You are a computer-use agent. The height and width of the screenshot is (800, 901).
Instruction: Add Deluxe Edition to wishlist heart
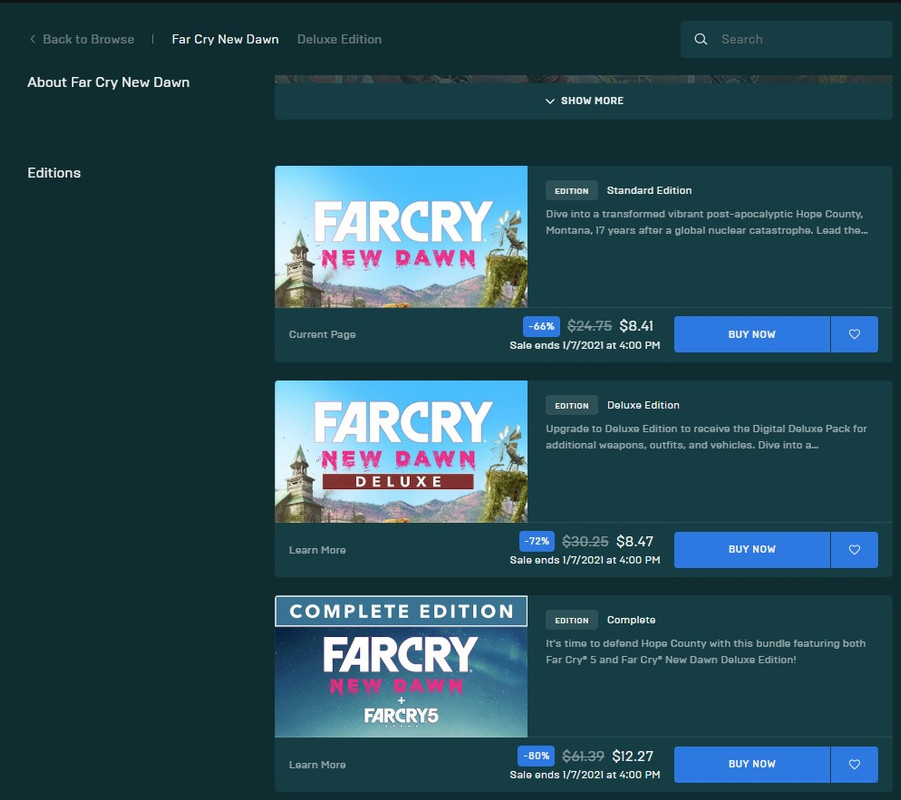click(x=854, y=549)
